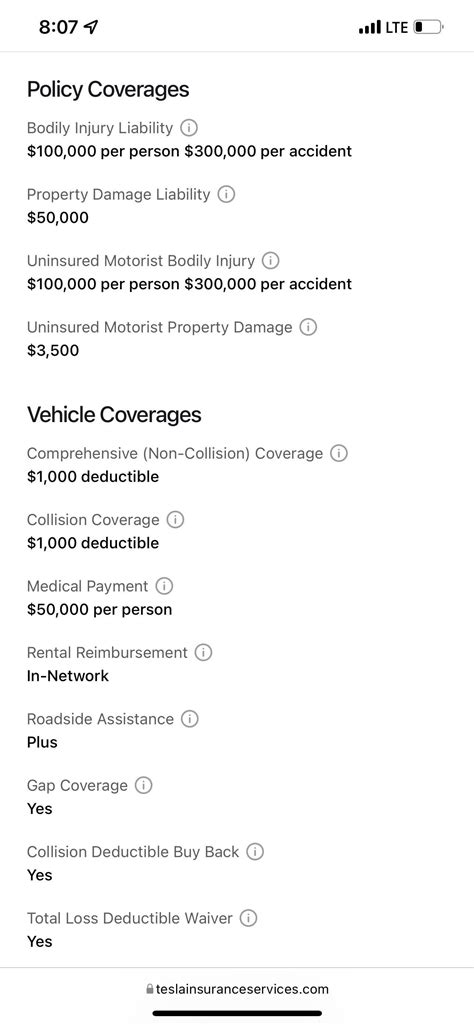Tap the $50,000 per person Medical Payment value

pos(99,609)
